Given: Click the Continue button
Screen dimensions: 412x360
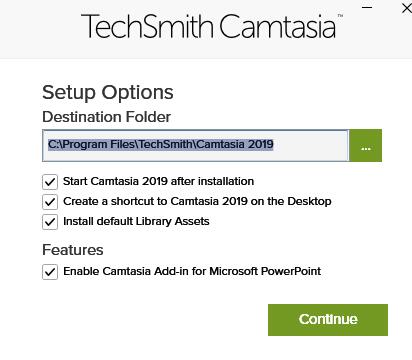Looking at the screenshot, I should coord(328,320).
